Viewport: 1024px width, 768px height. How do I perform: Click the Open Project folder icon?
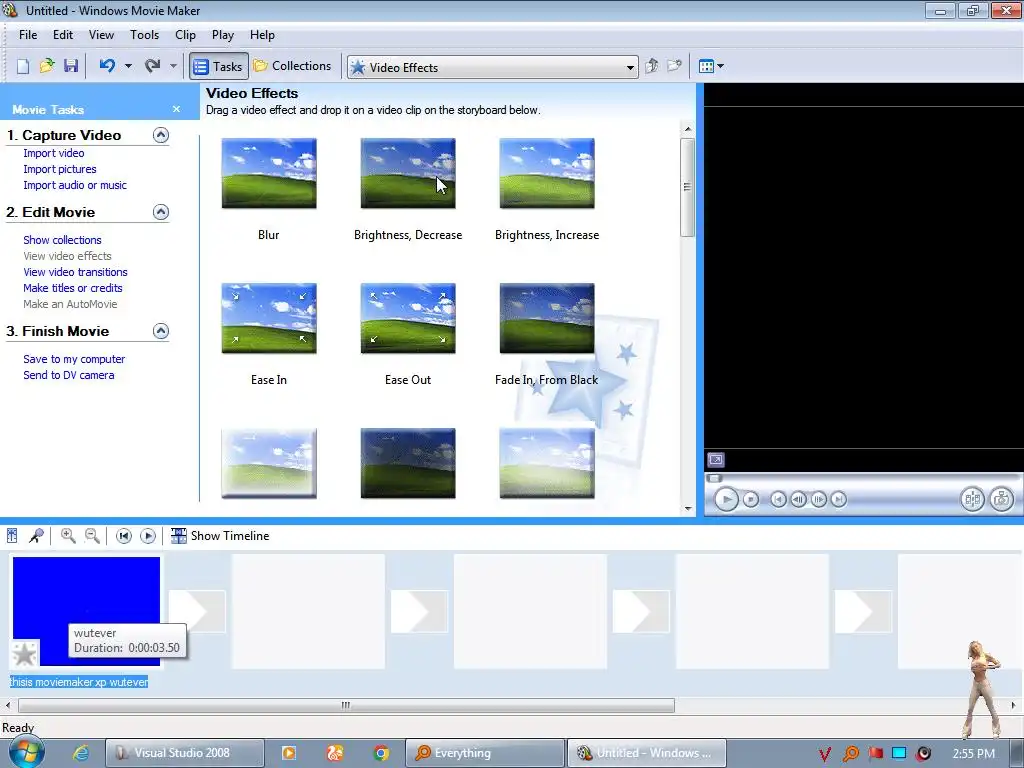46,66
